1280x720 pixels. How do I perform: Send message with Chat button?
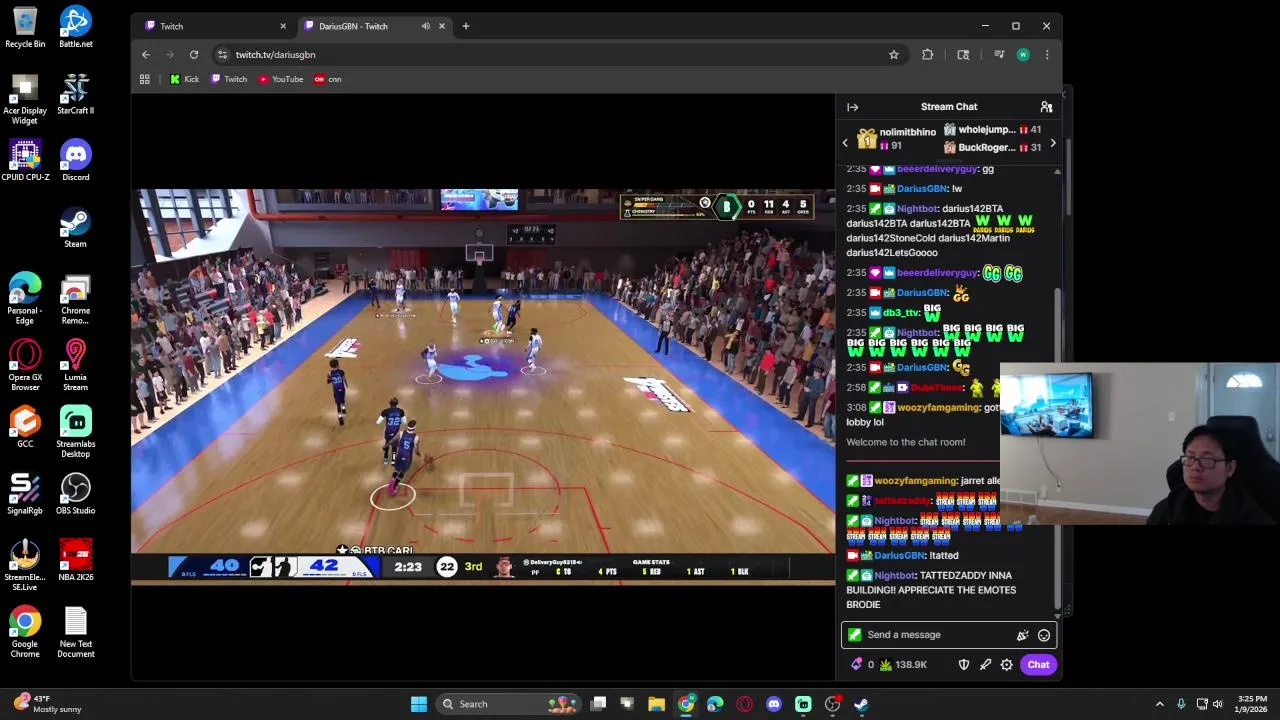(1038, 665)
